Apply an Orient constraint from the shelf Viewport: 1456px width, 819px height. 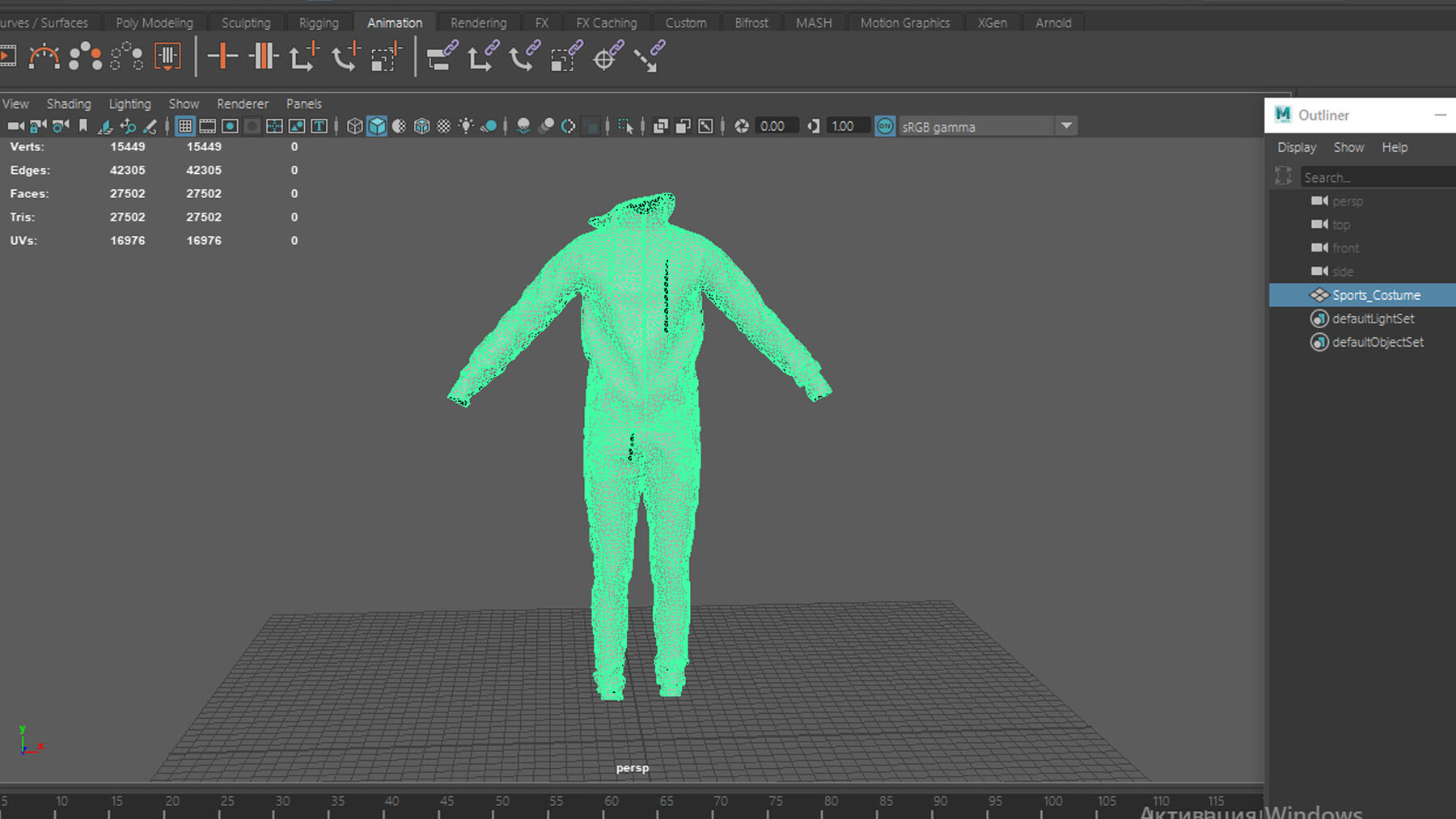524,57
